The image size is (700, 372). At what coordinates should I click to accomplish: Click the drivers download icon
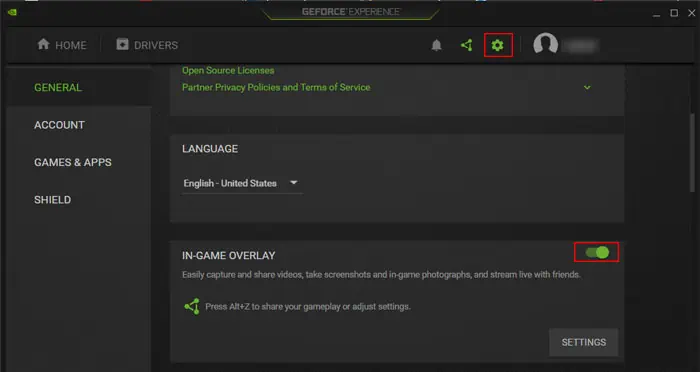[x=122, y=44]
